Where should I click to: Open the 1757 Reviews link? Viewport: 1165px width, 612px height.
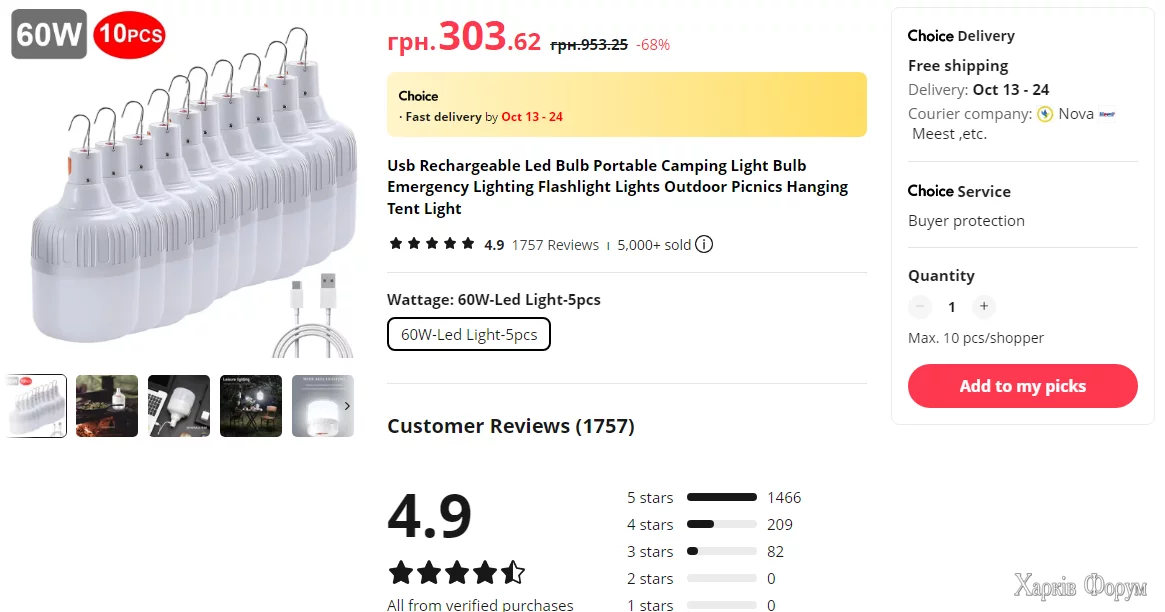pos(555,245)
